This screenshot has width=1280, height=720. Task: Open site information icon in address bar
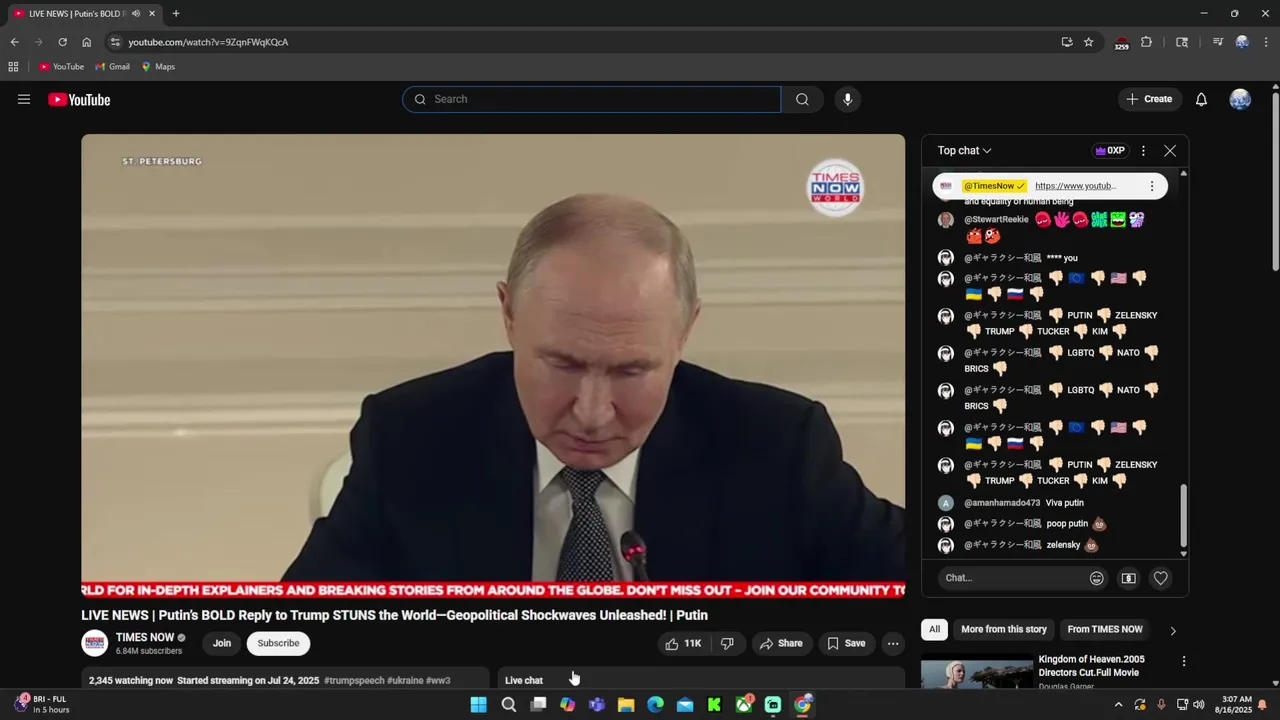tap(115, 42)
